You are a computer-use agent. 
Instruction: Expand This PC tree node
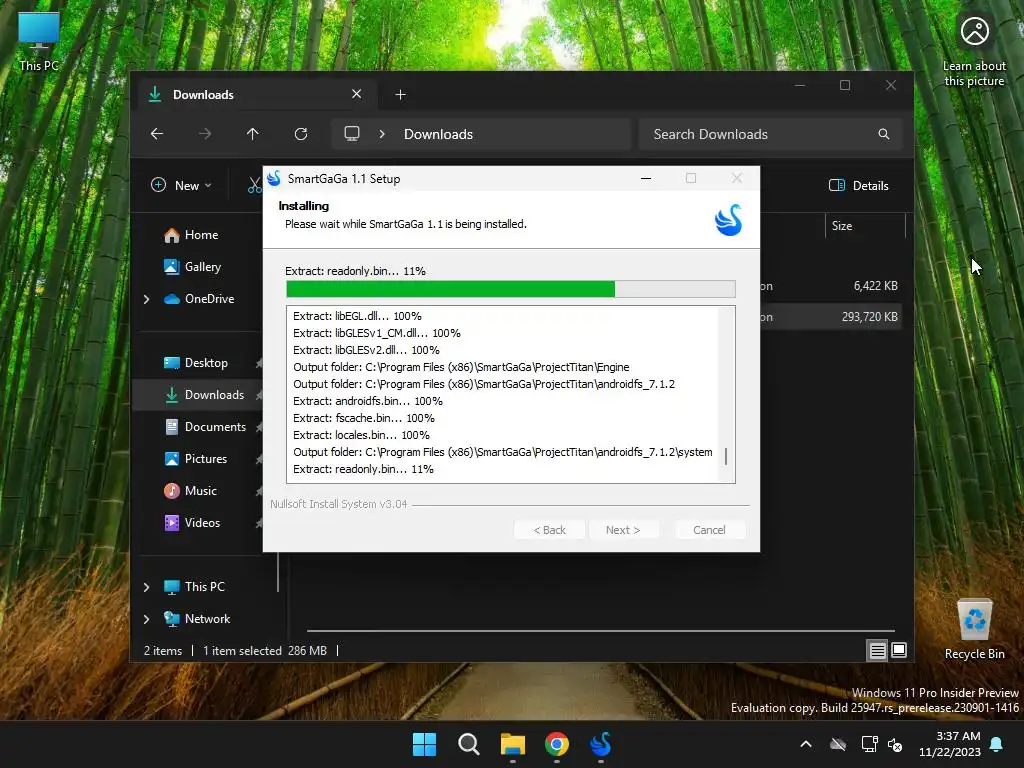(x=146, y=587)
